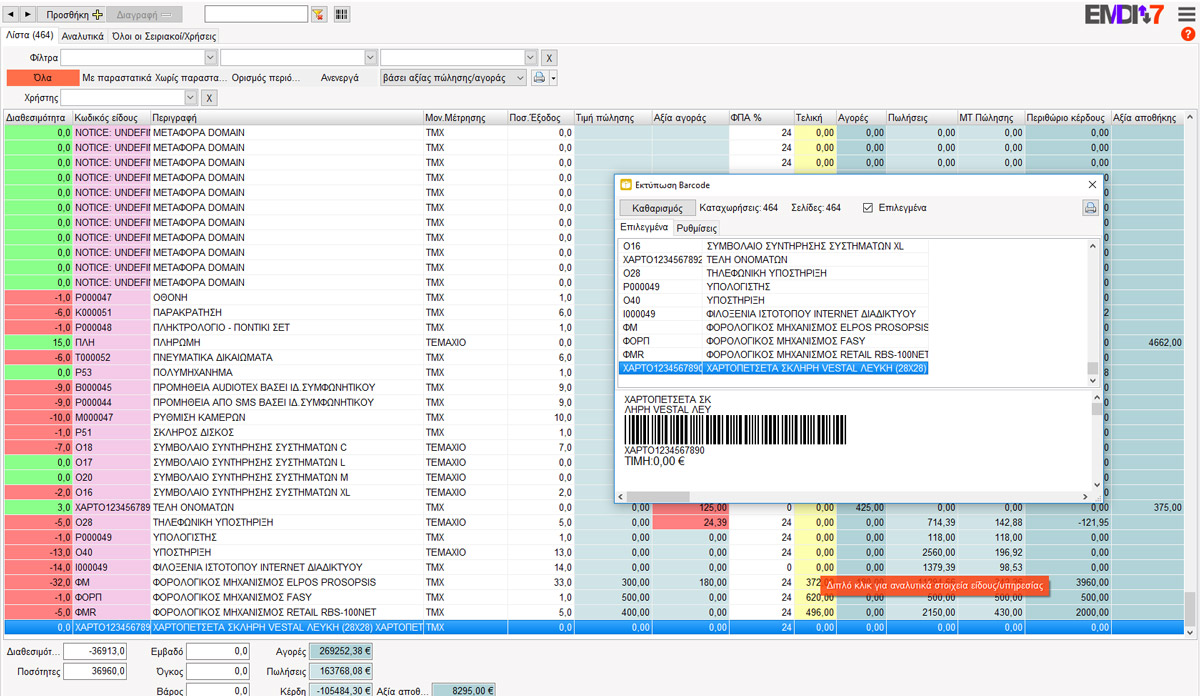Click the Εκτύπωση Barcode dialog title icon
Screen dimensions: 1200x696
click(x=626, y=185)
